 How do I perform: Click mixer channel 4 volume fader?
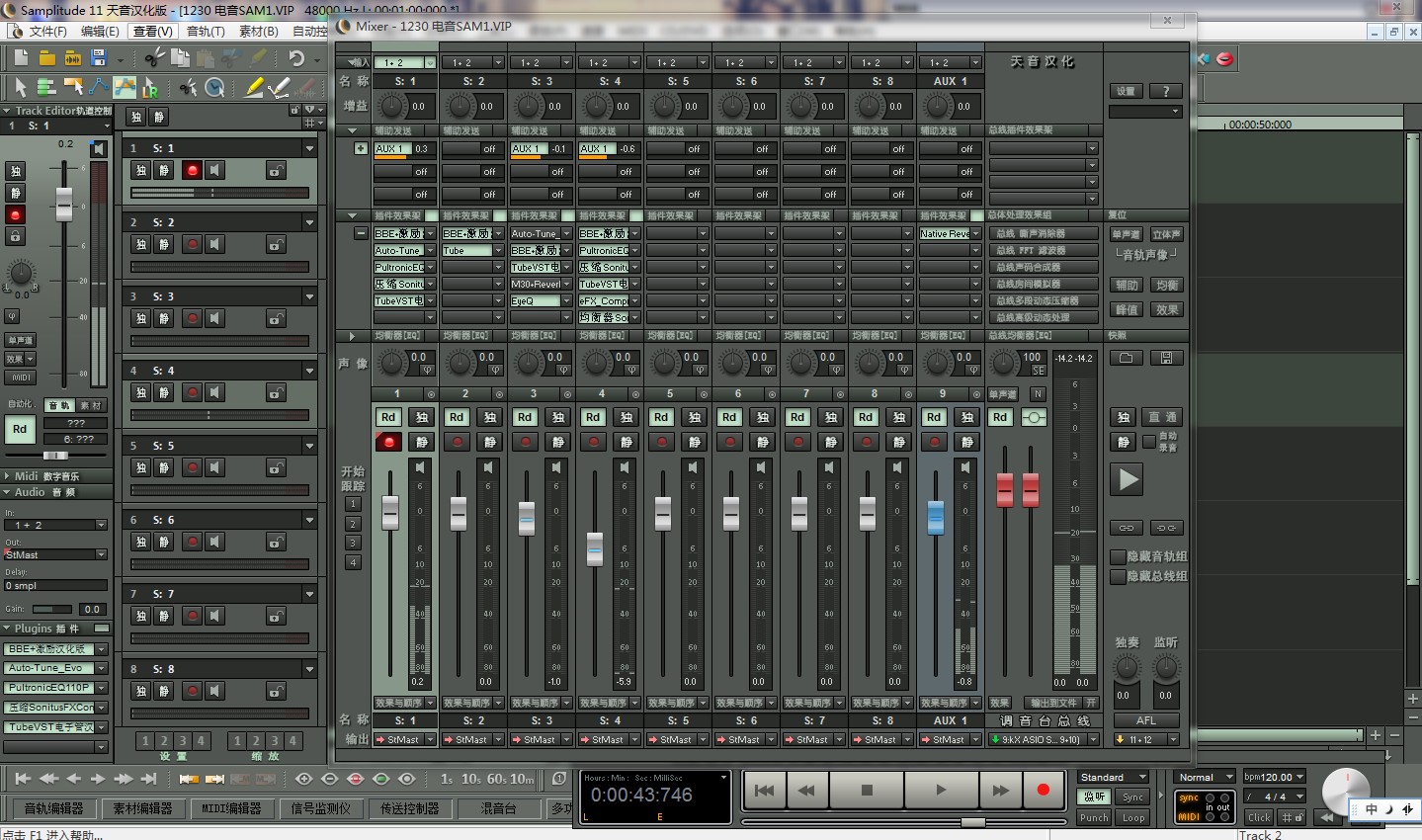tap(595, 548)
